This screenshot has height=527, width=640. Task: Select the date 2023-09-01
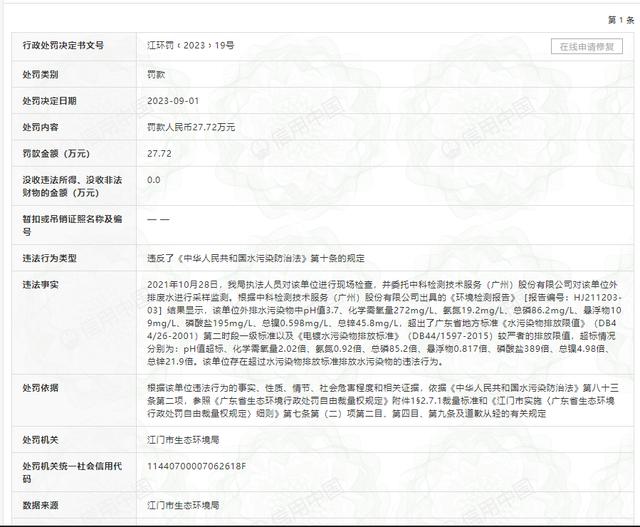[x=173, y=101]
